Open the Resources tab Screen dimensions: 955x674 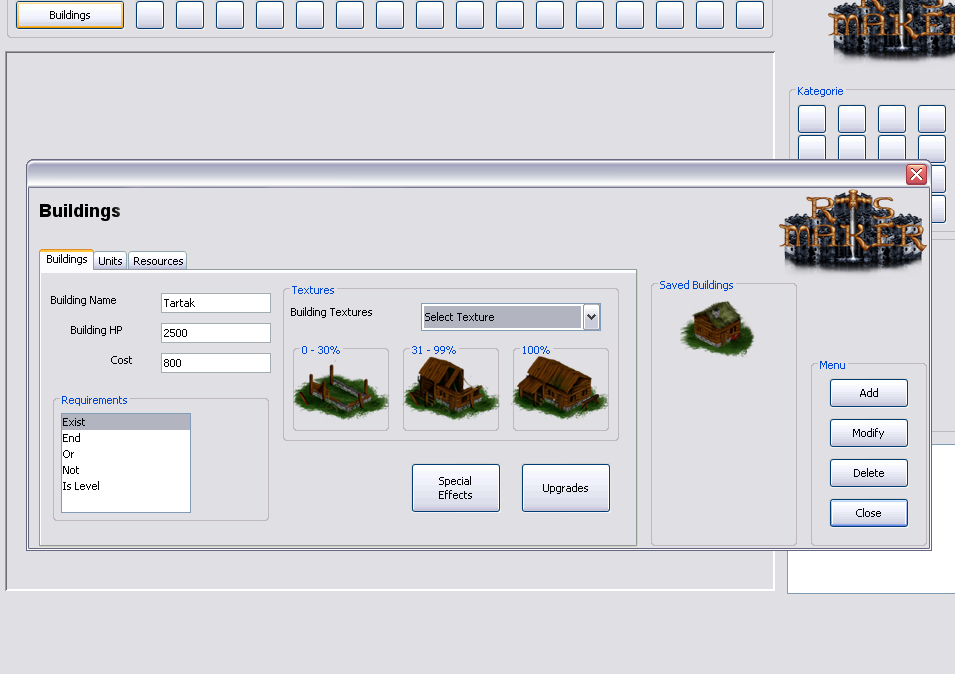pyautogui.click(x=157, y=260)
